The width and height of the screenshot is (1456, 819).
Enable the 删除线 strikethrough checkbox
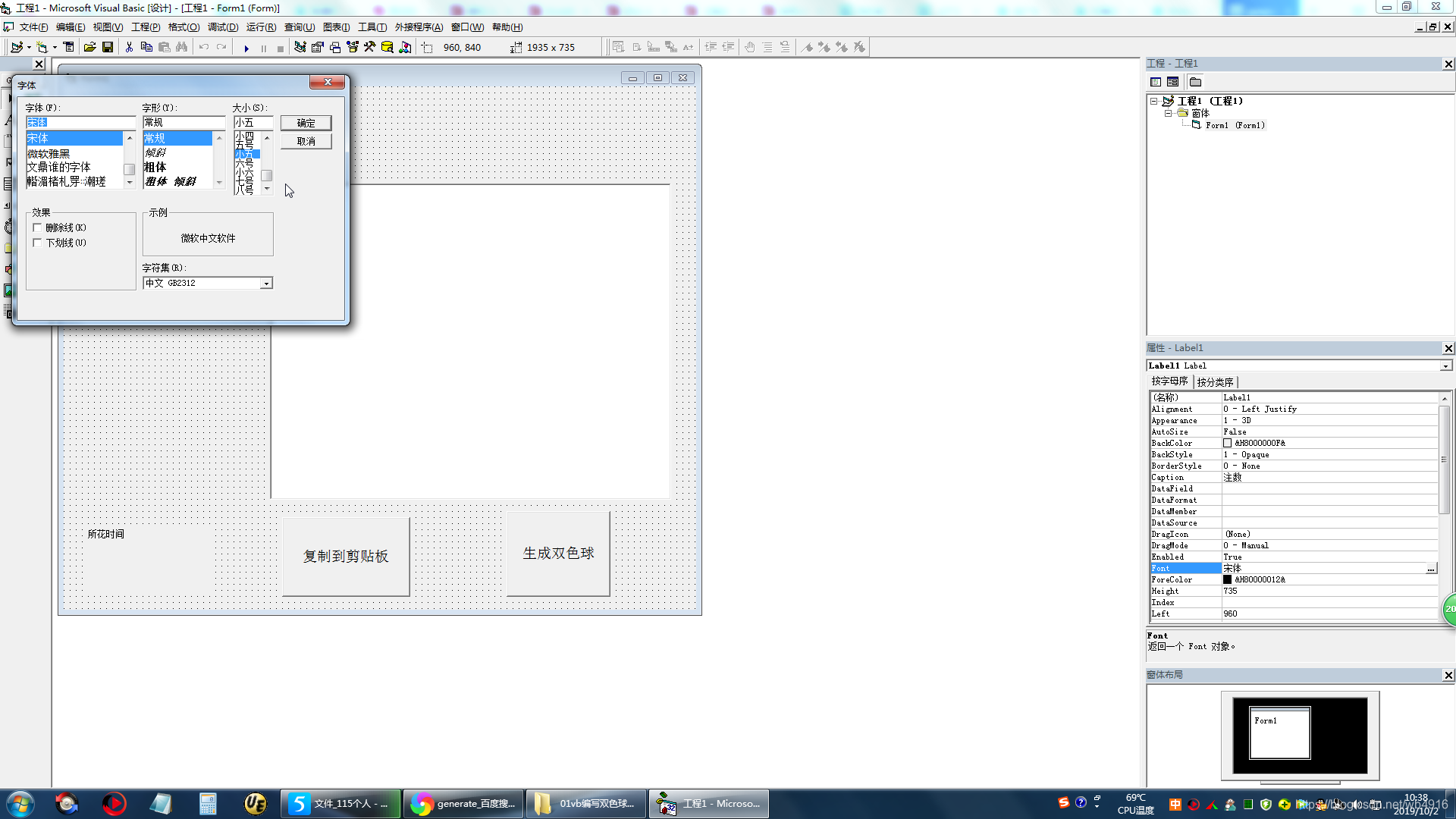pyautogui.click(x=37, y=227)
